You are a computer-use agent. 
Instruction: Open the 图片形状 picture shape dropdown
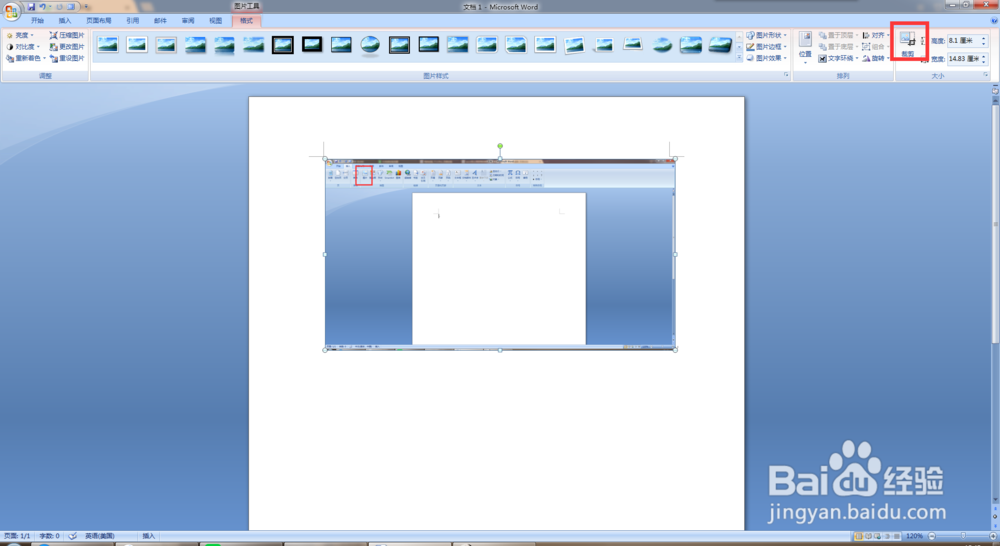pyautogui.click(x=767, y=35)
